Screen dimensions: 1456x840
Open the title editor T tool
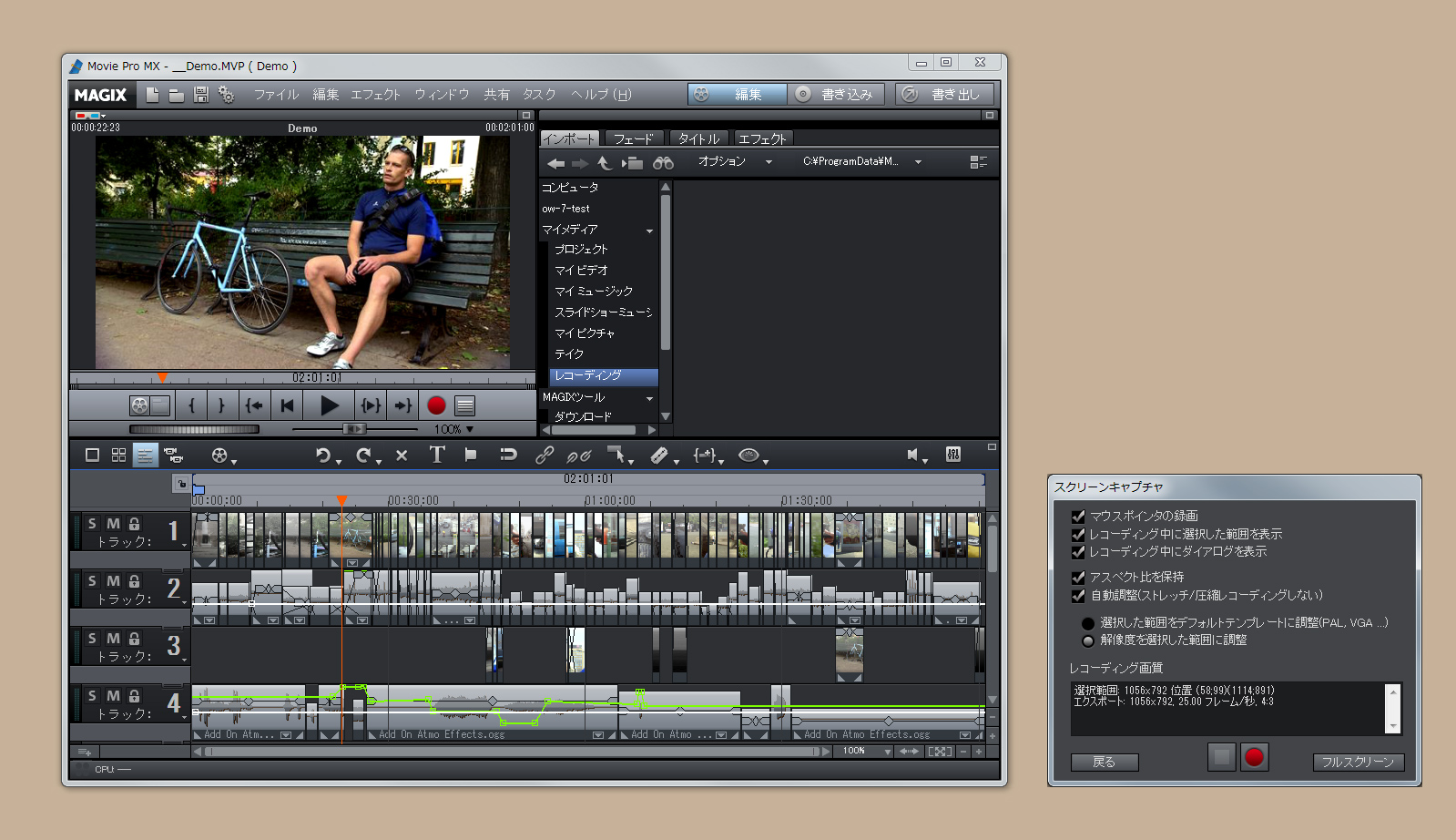coord(437,455)
